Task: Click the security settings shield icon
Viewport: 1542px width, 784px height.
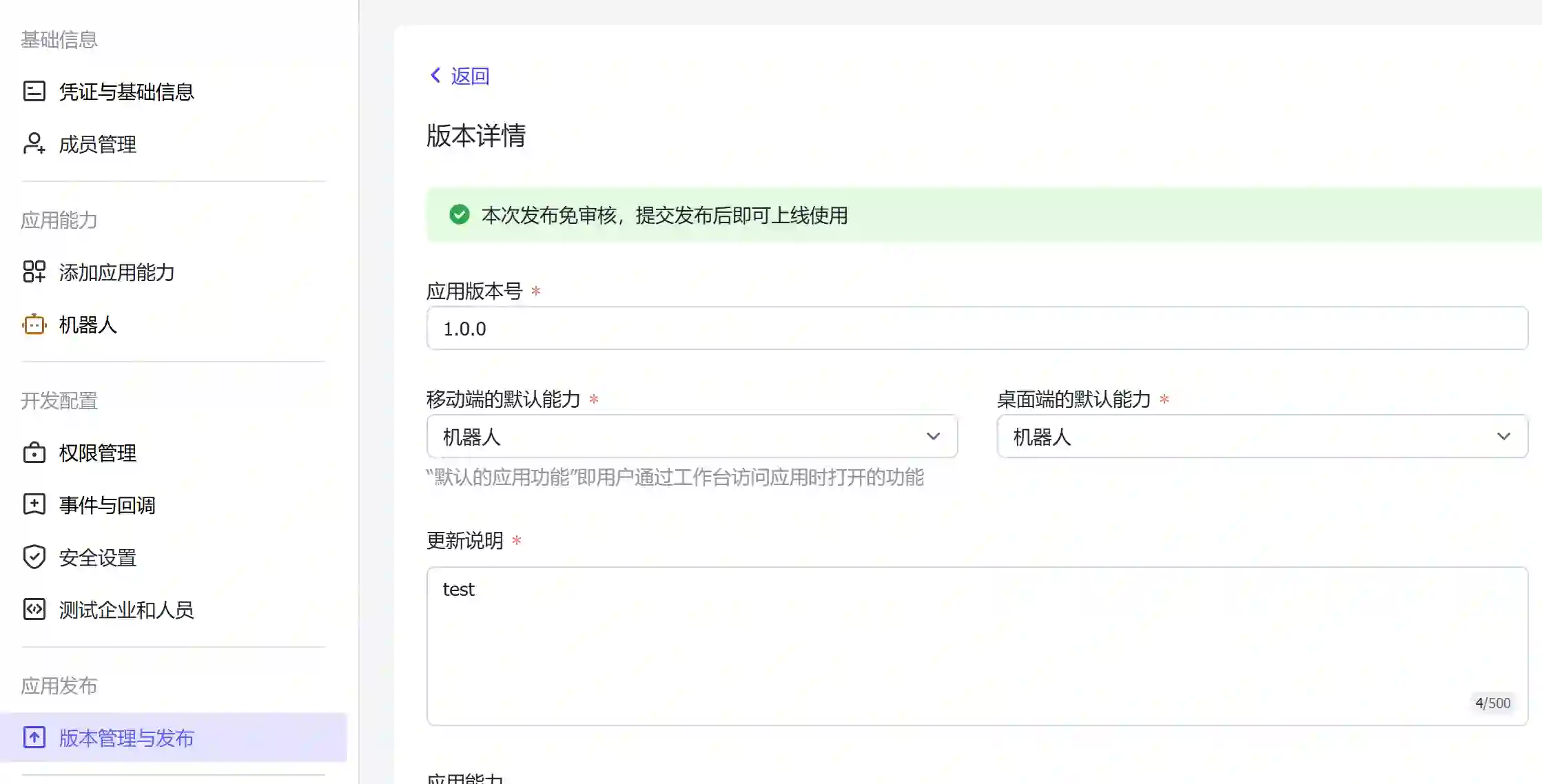Action: click(x=34, y=557)
